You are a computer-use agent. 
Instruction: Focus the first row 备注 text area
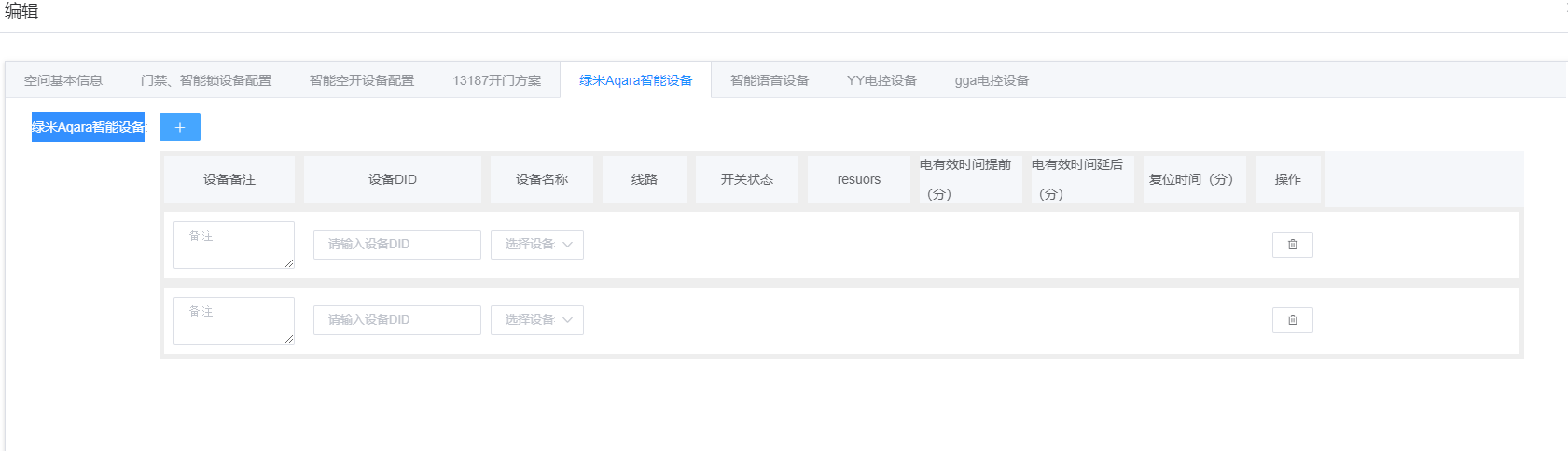pyautogui.click(x=233, y=245)
